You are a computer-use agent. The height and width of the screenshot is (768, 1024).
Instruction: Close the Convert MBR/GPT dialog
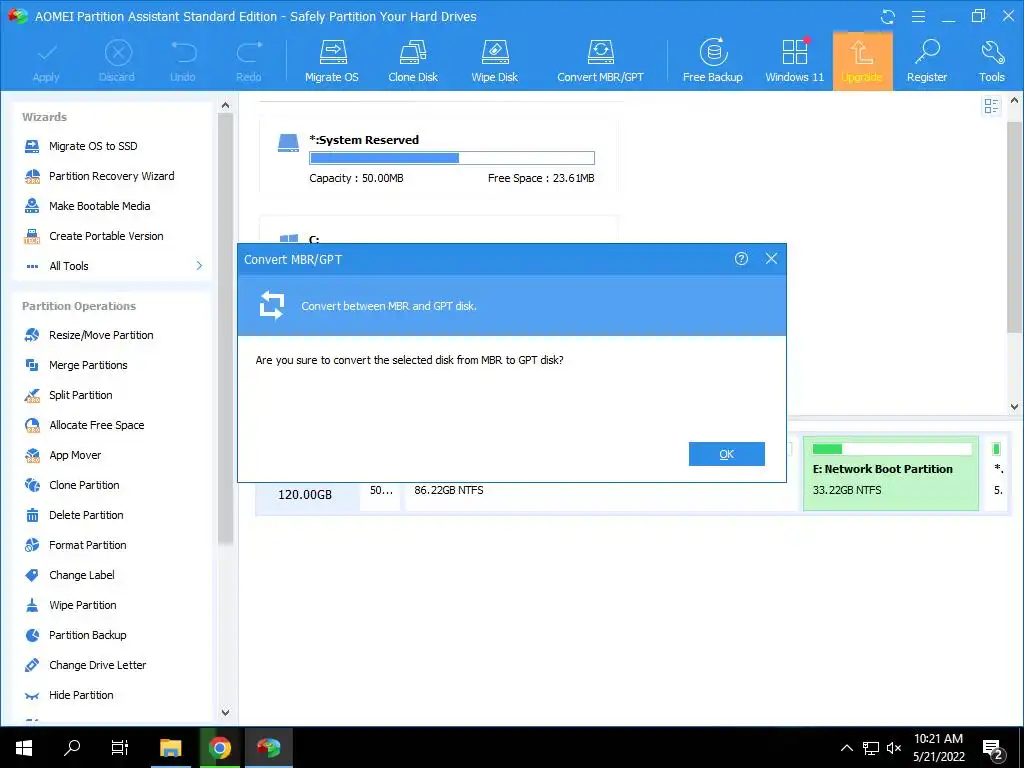tap(771, 259)
